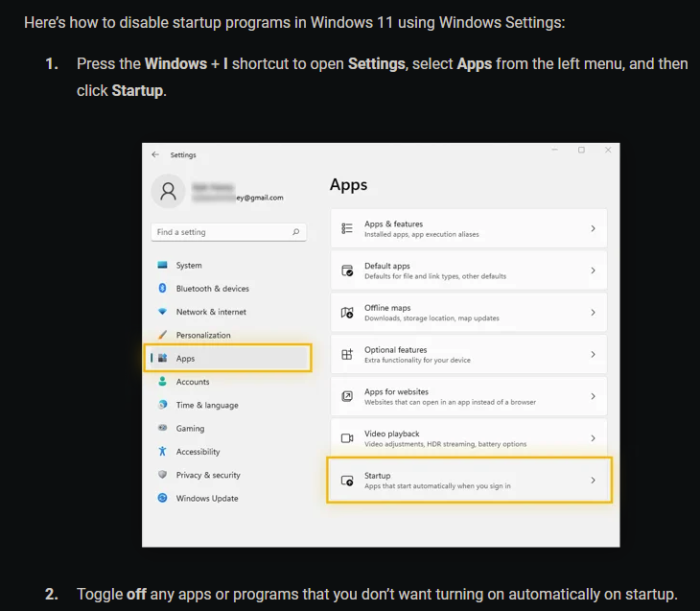Open Gaming settings section

click(229, 428)
